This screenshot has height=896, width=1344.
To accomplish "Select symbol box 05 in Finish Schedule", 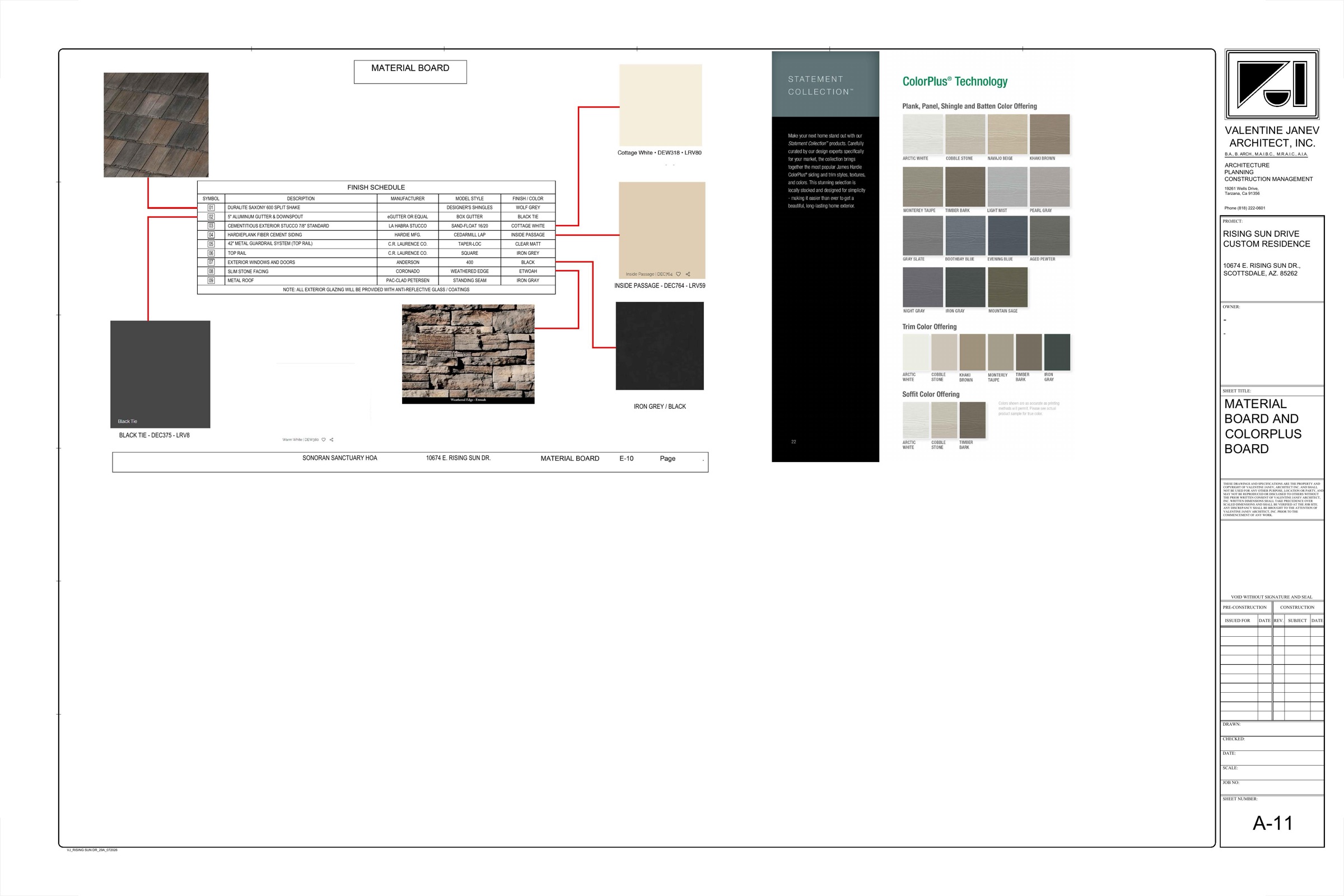I will click(211, 244).
